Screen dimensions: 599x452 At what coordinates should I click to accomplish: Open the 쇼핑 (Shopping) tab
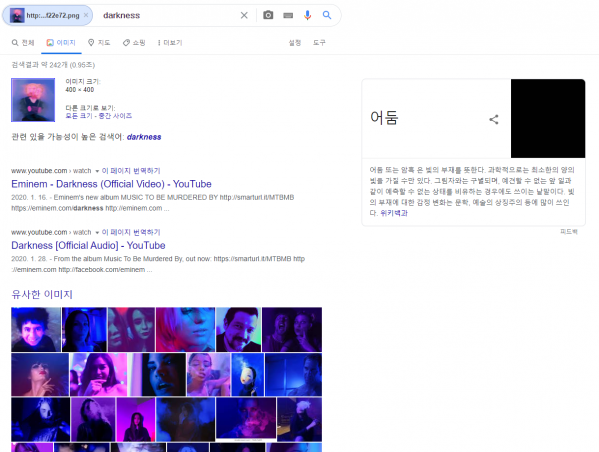[x=134, y=42]
